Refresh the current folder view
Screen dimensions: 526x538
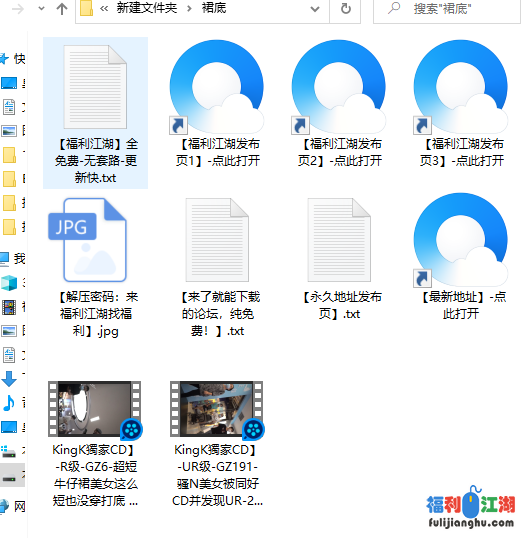(x=346, y=9)
